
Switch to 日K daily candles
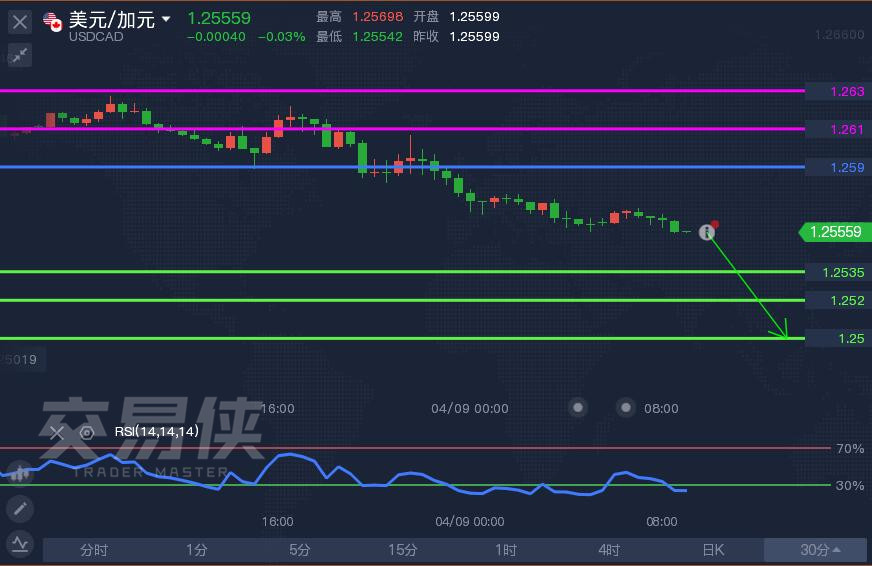coord(712,550)
